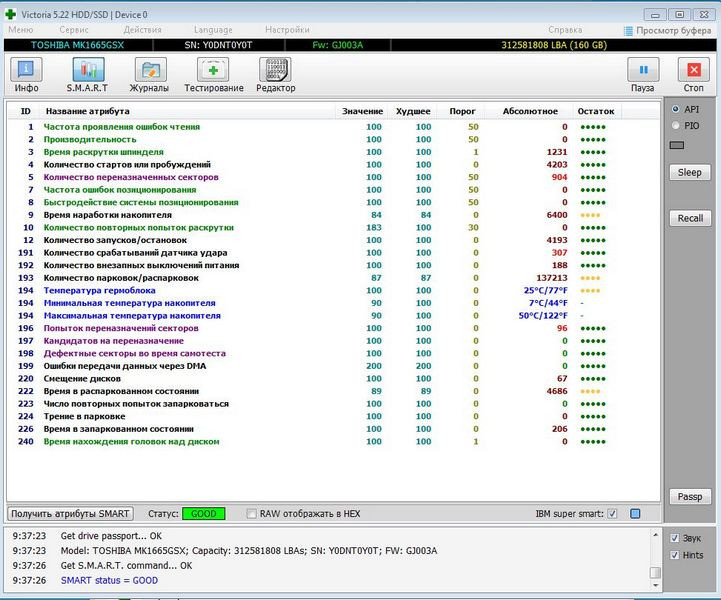Open the Инфо drive info panel
Screen dimensions: 721x600
click(27, 75)
